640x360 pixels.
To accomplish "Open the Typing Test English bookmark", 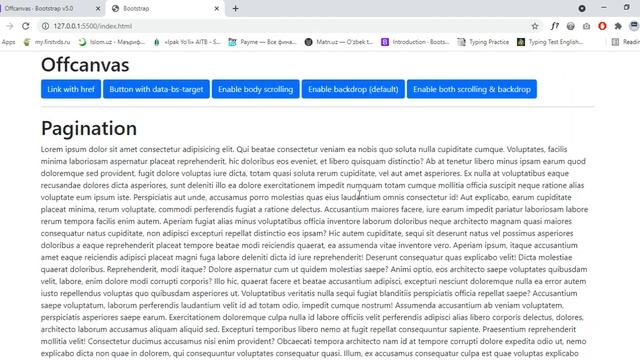I will pos(550,42).
